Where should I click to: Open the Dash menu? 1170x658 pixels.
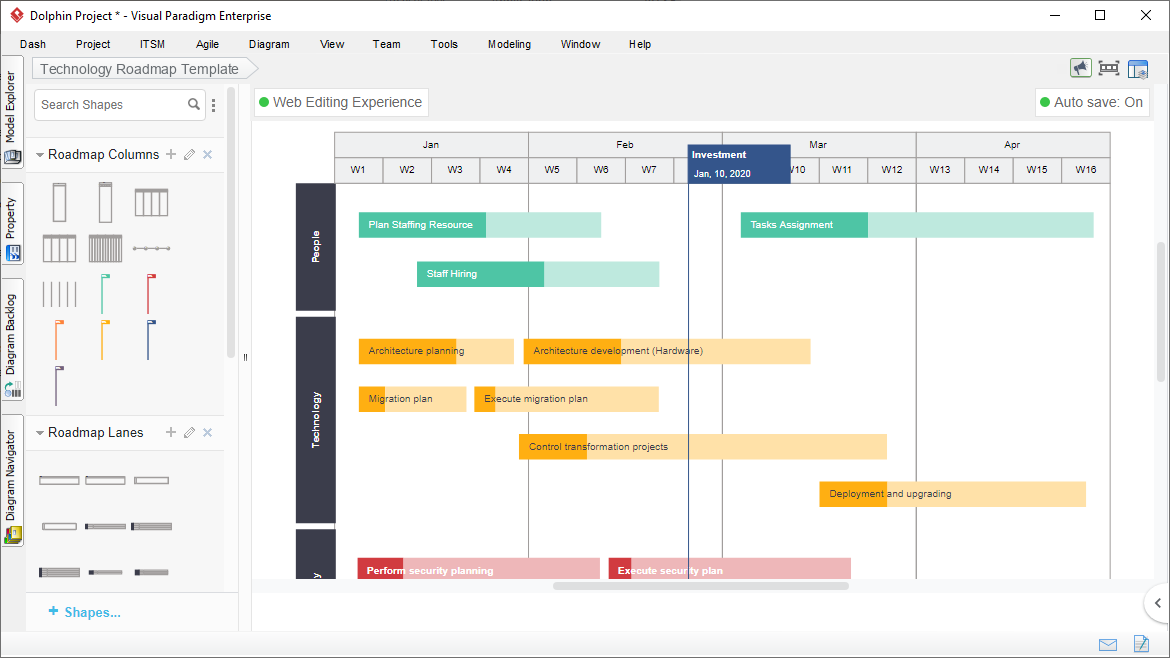[x=33, y=44]
